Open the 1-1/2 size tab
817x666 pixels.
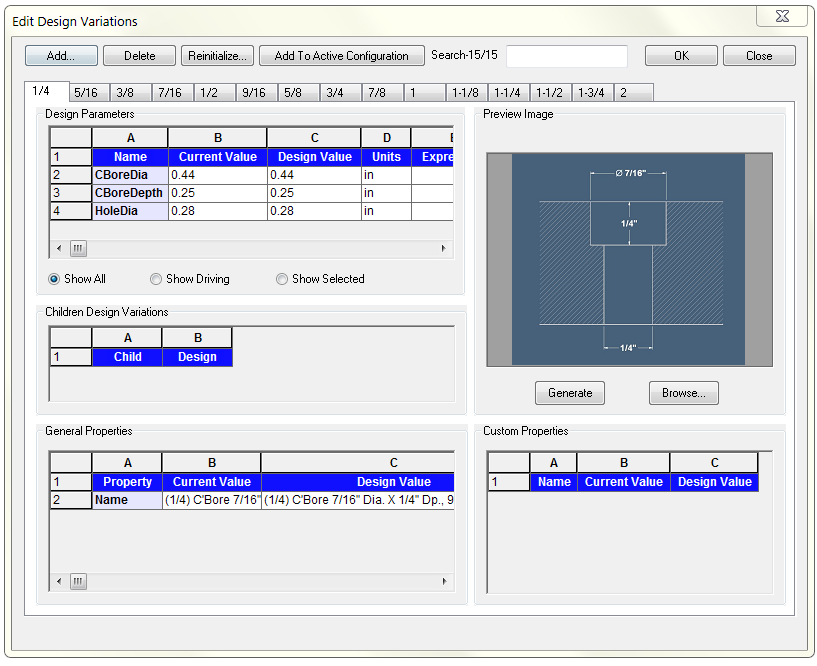549,93
